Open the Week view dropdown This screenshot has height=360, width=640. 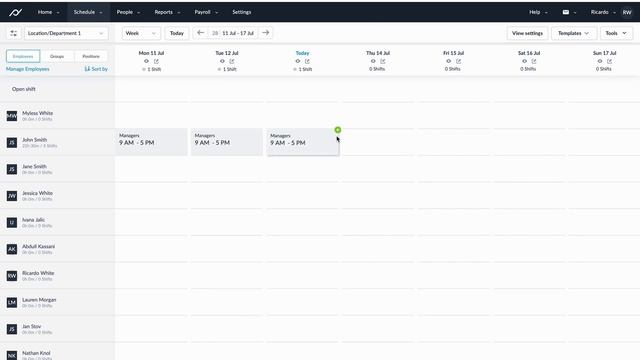pyautogui.click(x=141, y=33)
